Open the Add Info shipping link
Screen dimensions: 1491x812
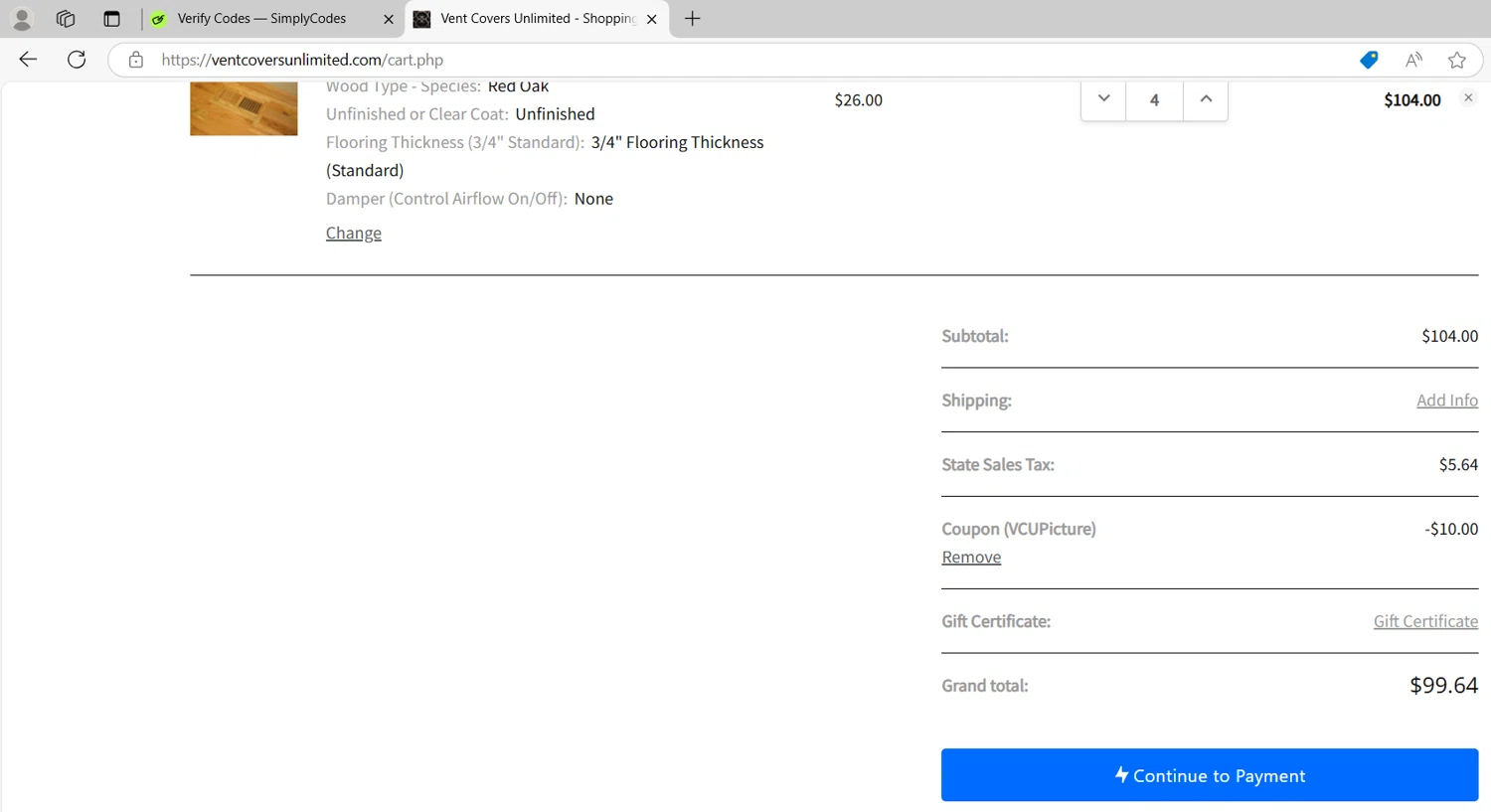[1447, 400]
